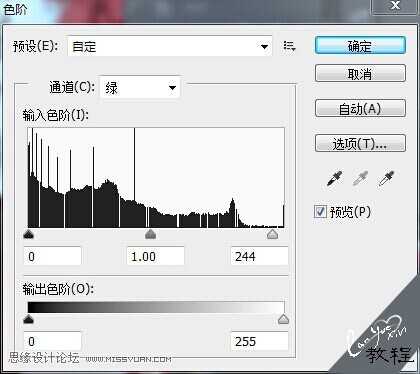Select the white point eyedropper

tap(386, 179)
